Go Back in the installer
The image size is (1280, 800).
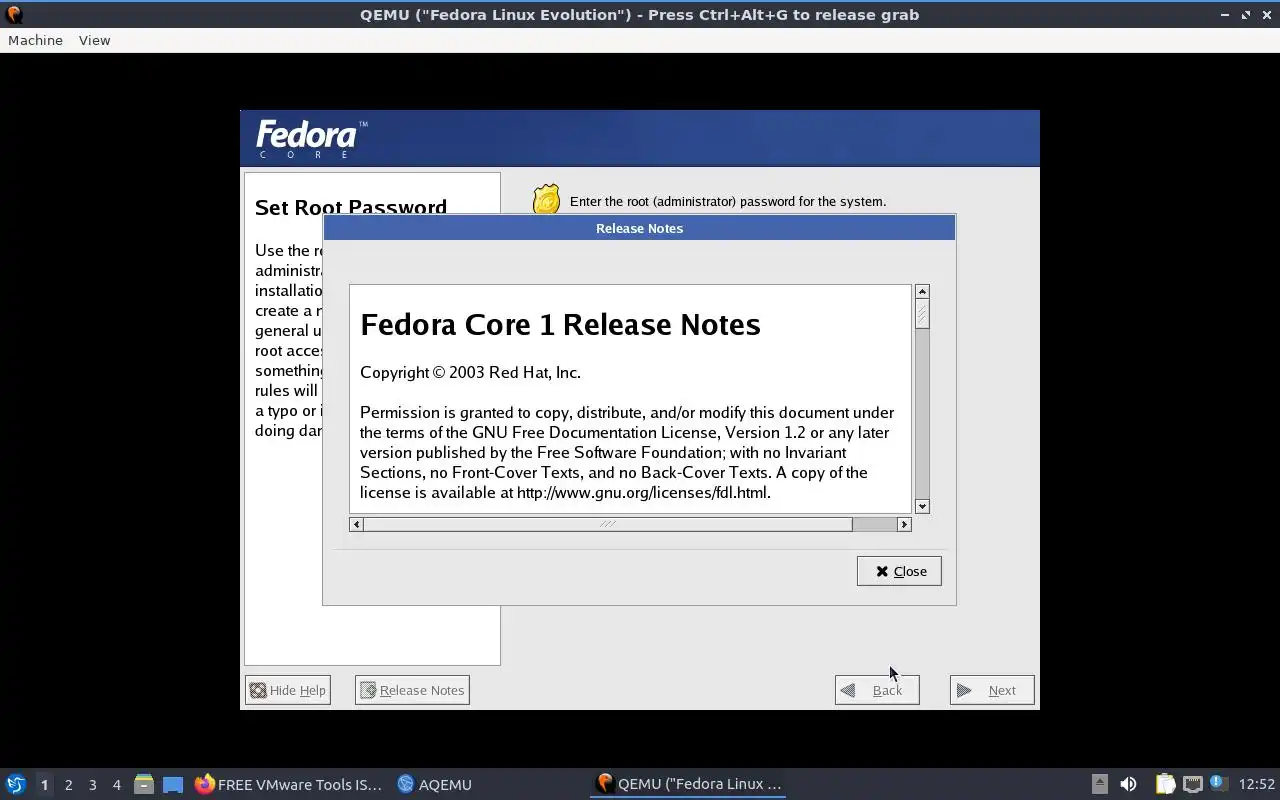click(x=877, y=690)
